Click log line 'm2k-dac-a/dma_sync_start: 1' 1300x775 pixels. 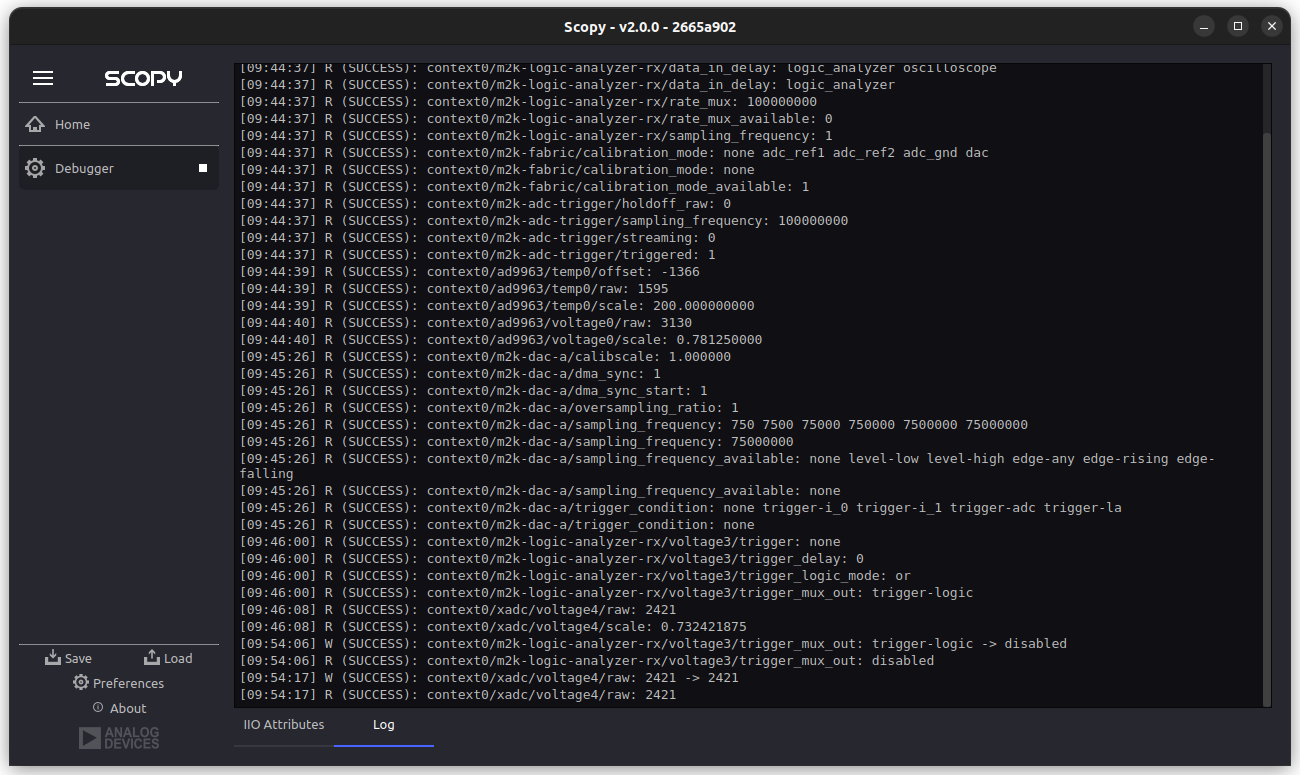click(474, 391)
